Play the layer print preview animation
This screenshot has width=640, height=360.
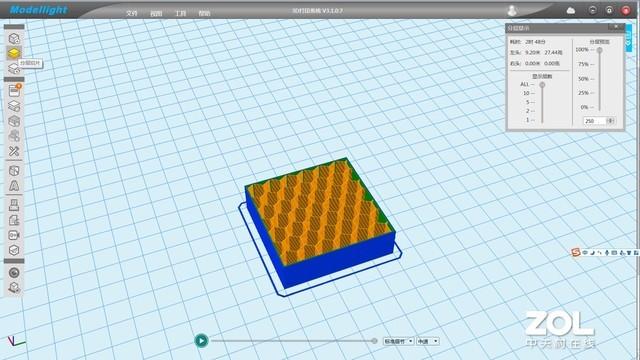(201, 340)
